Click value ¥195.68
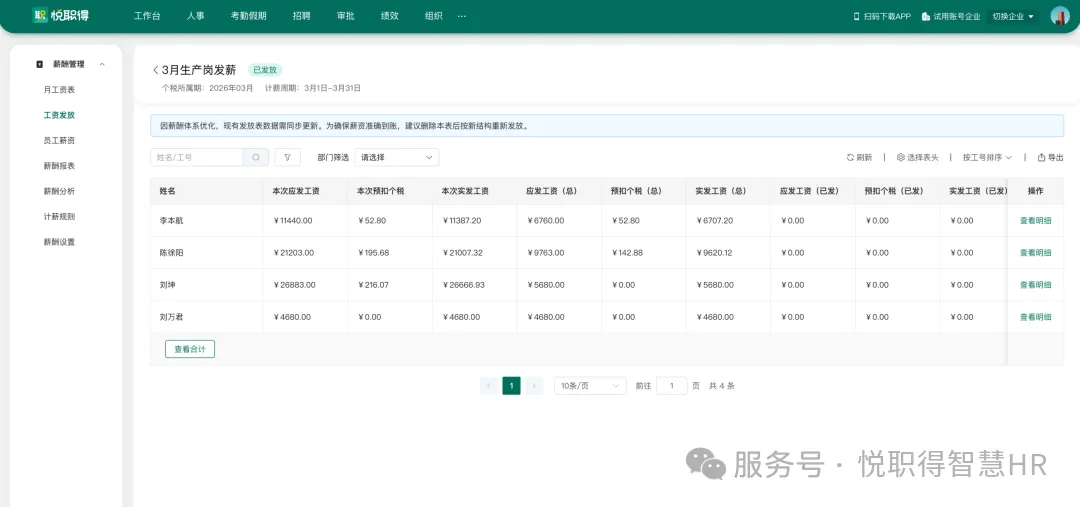The width and height of the screenshot is (1080, 507). click(x=373, y=253)
